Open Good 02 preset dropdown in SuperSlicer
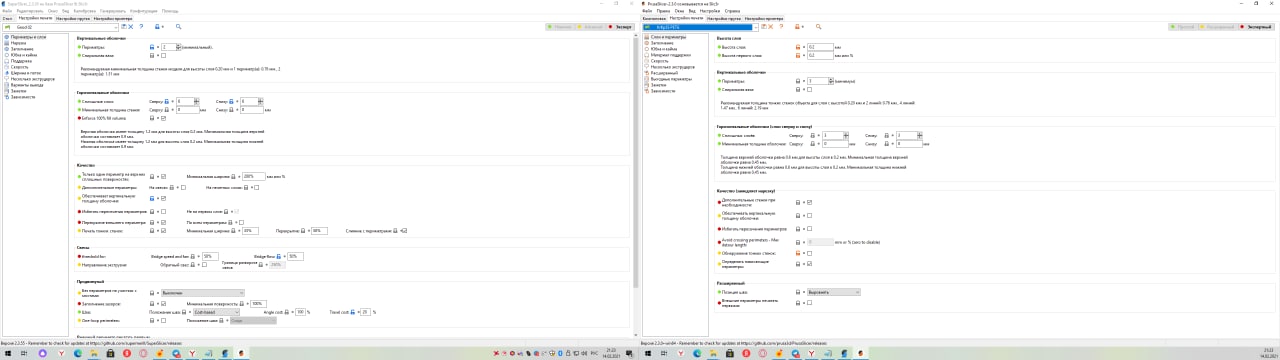 60,27
